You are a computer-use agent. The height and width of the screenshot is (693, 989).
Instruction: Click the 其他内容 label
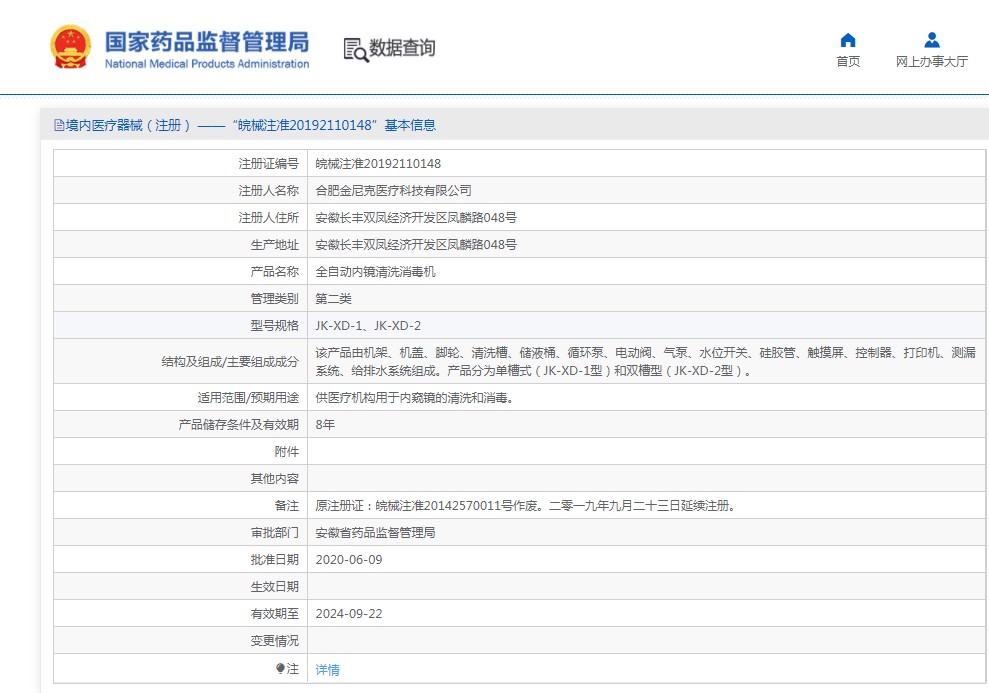pyautogui.click(x=274, y=479)
